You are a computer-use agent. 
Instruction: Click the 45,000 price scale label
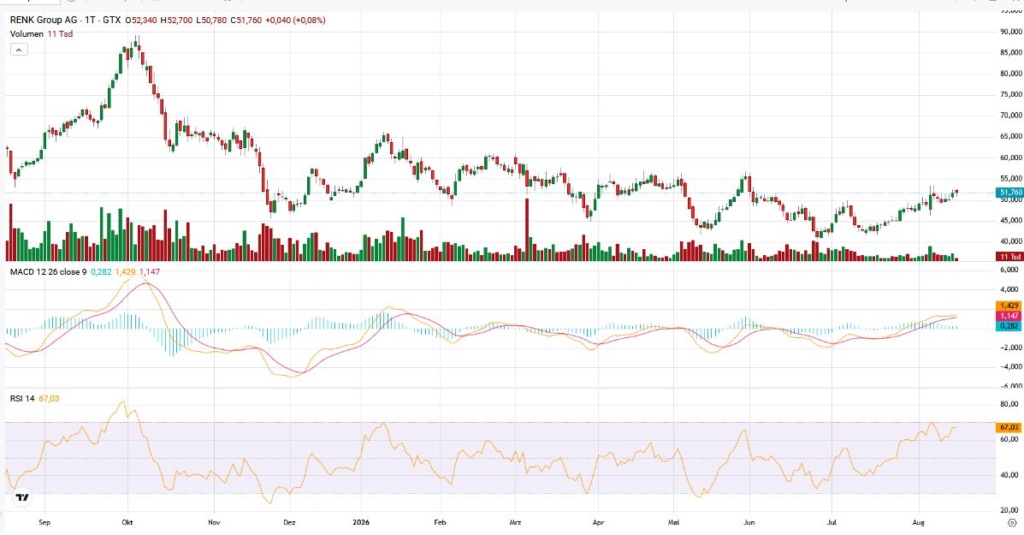pyautogui.click(x=1011, y=221)
